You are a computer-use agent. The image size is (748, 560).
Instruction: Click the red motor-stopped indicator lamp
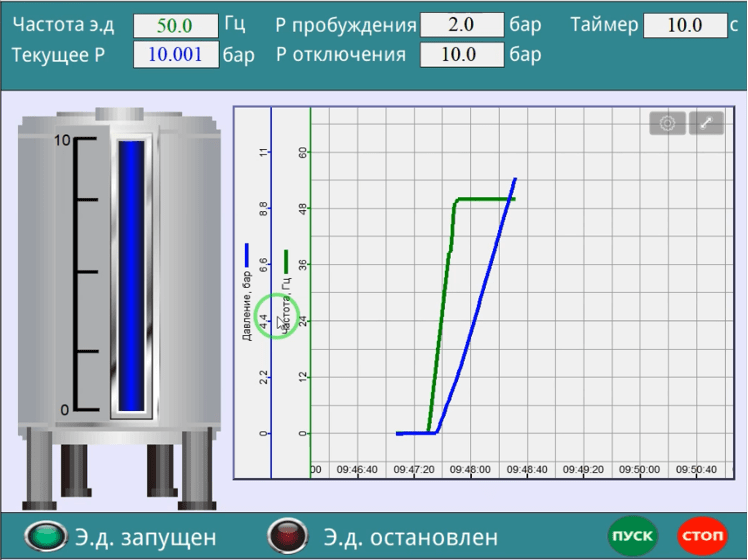[286, 537]
